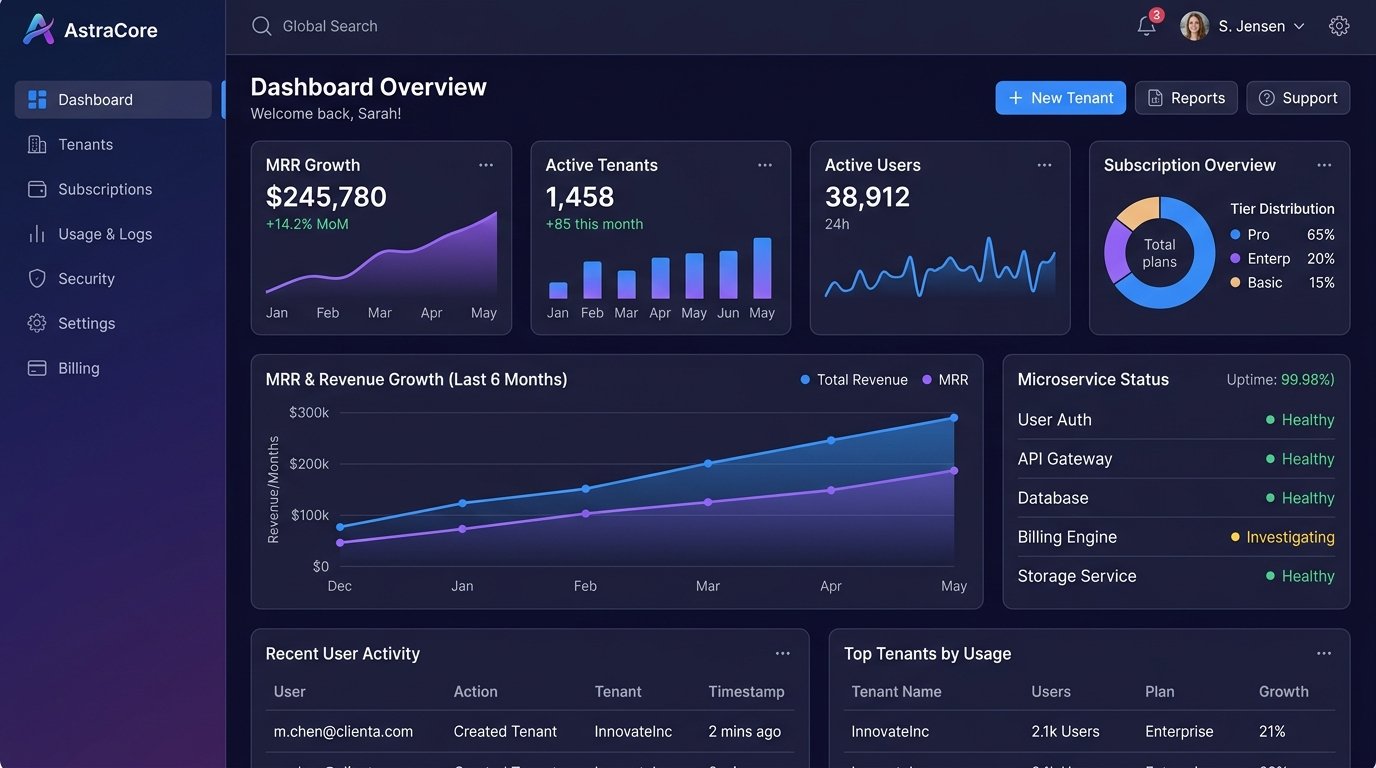
Task: Toggle the Pro tier legend entry
Action: (x=1283, y=234)
